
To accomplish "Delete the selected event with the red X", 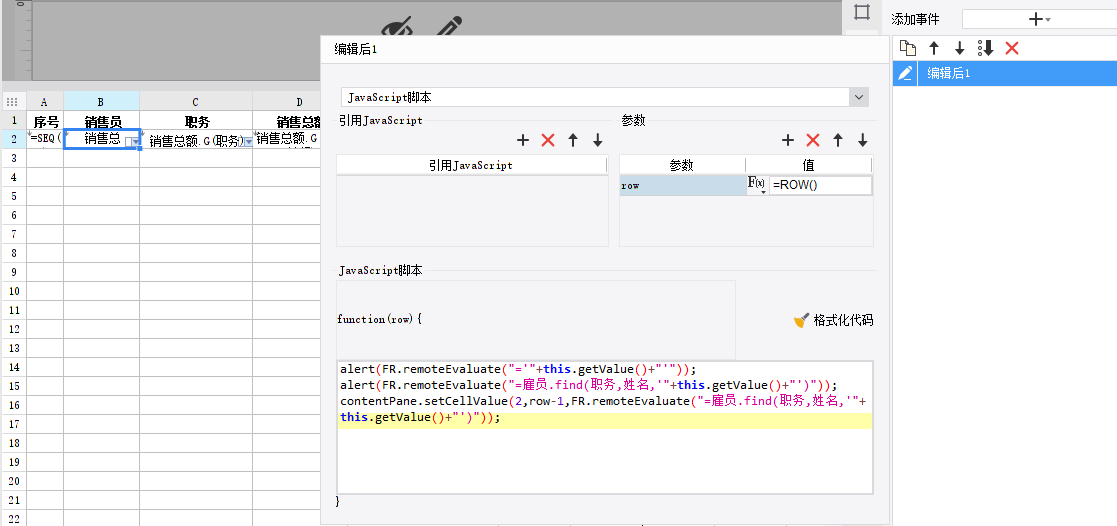I will [1012, 48].
